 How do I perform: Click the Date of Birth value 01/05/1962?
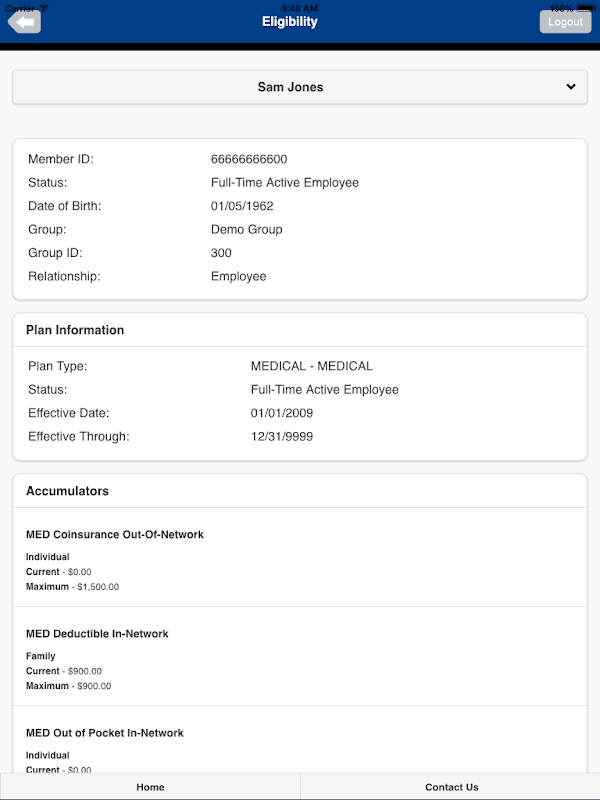[242, 206]
